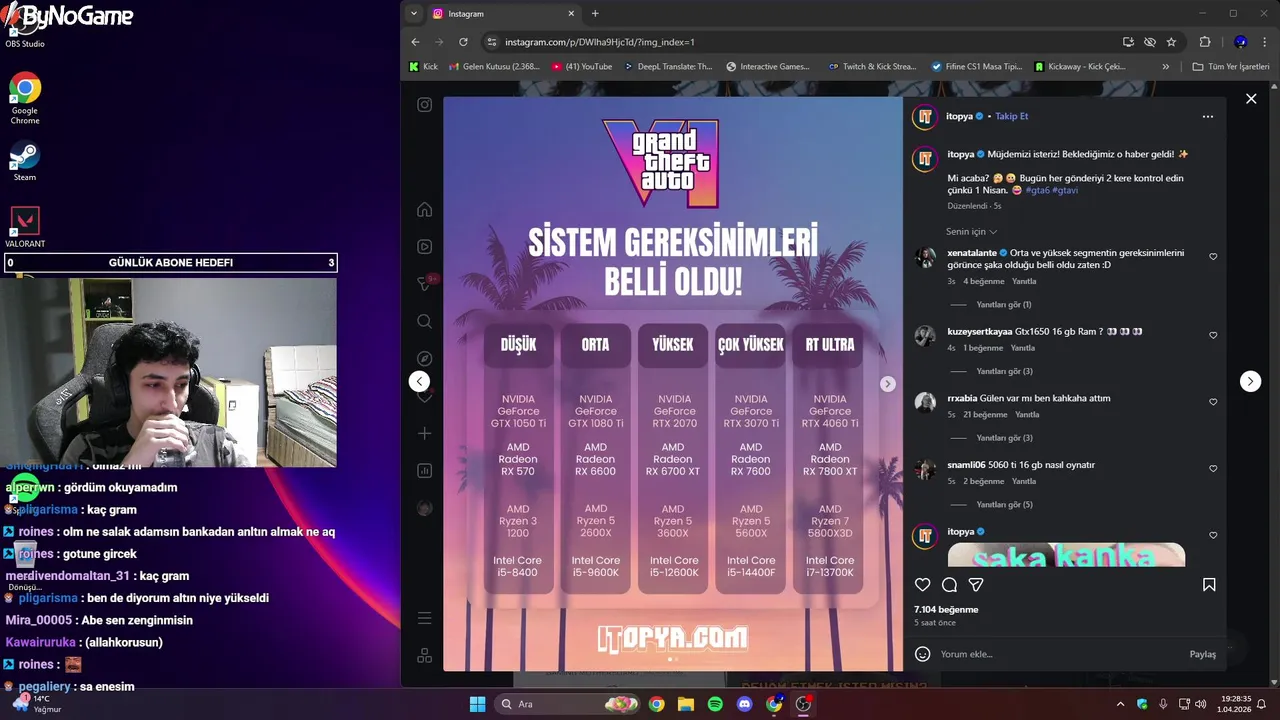Show hidden system tray icons chevron
1280x720 pixels.
[x=1120, y=704]
